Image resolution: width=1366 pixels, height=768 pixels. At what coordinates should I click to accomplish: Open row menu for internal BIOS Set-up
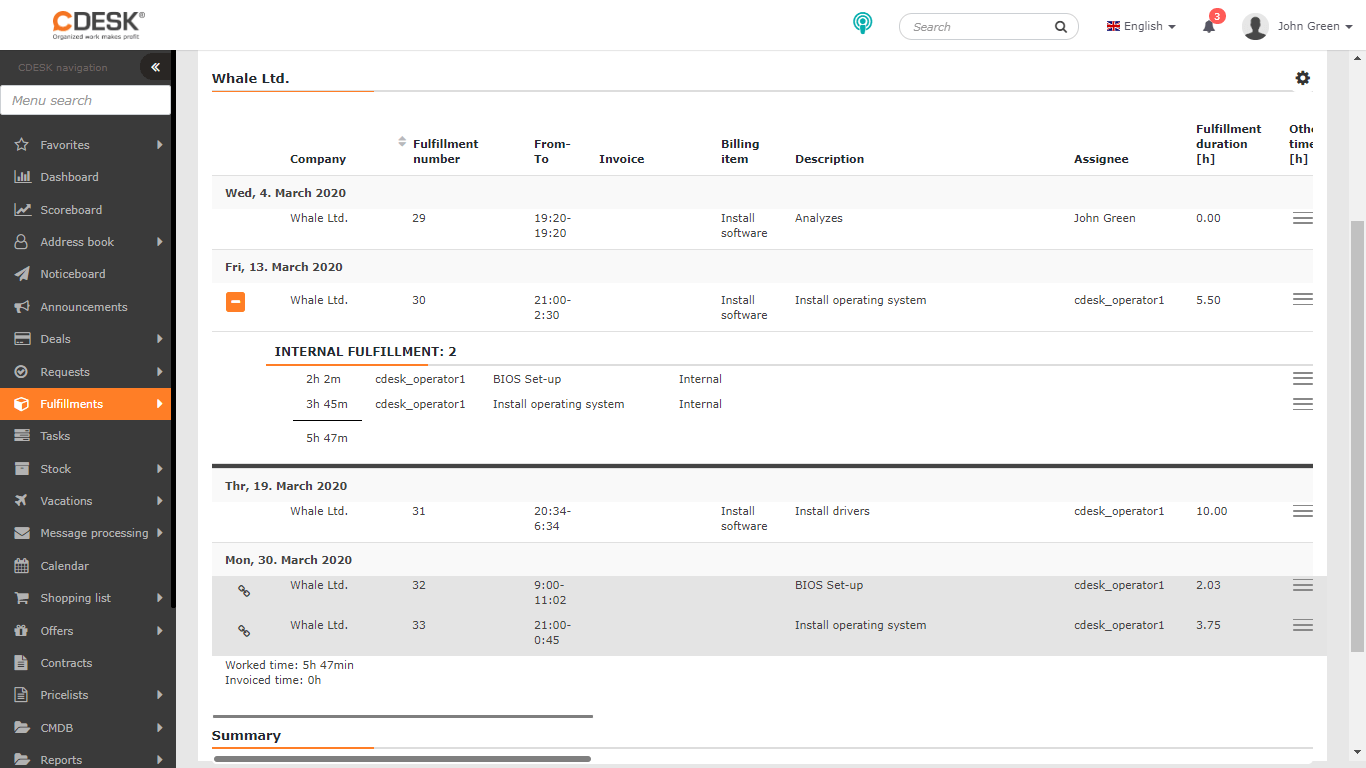pyautogui.click(x=1303, y=378)
